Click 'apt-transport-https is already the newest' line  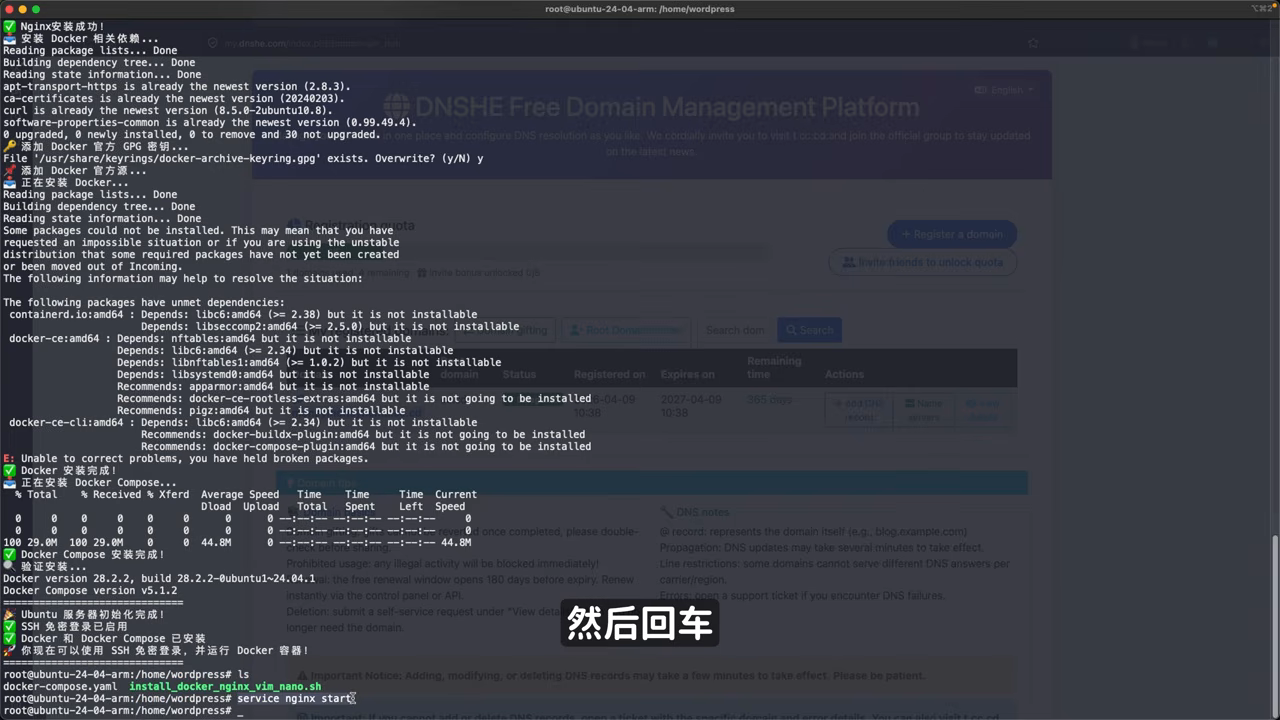[x=177, y=86]
